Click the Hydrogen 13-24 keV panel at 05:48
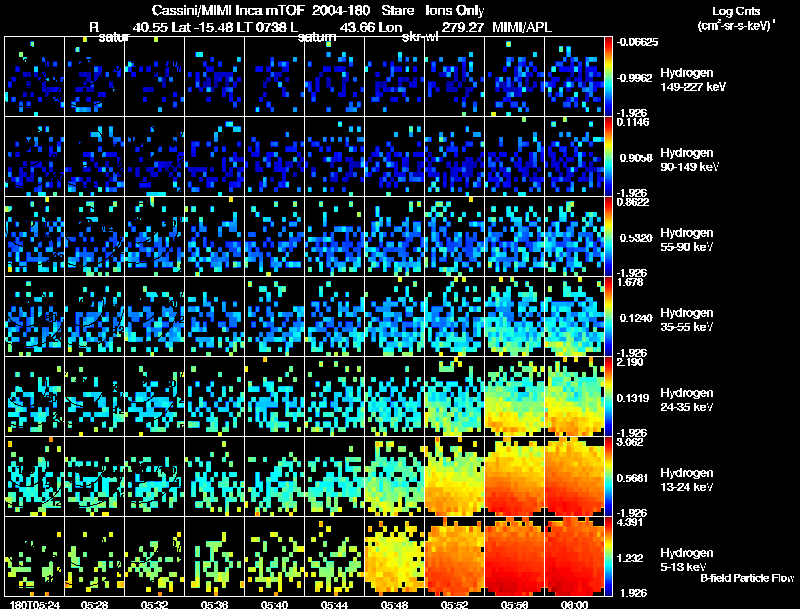The width and height of the screenshot is (800, 609). 394,476
